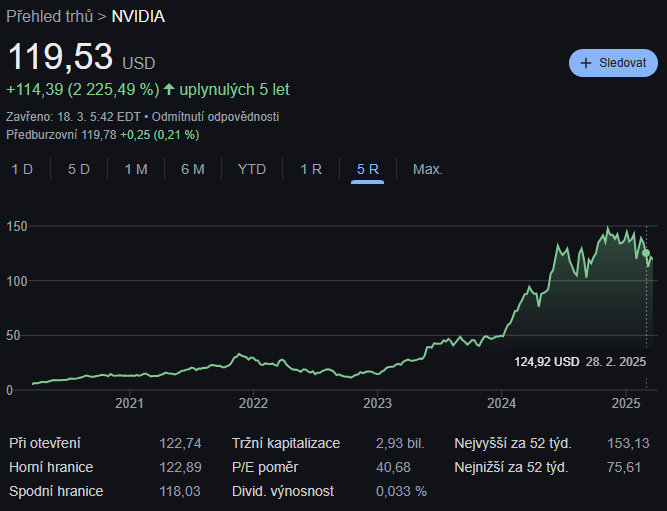Open the Max. range tab

tap(428, 169)
